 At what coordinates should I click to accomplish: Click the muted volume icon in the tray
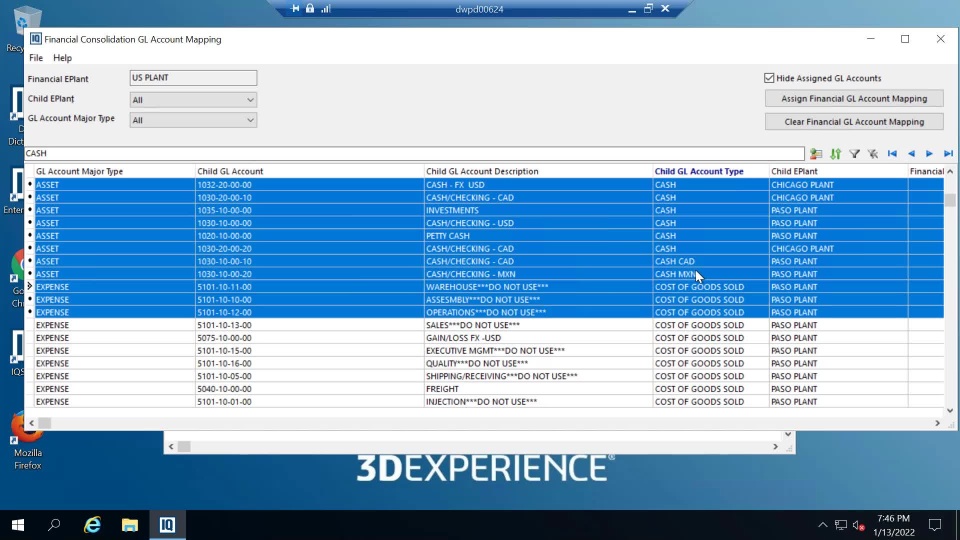pyautogui.click(x=858, y=525)
